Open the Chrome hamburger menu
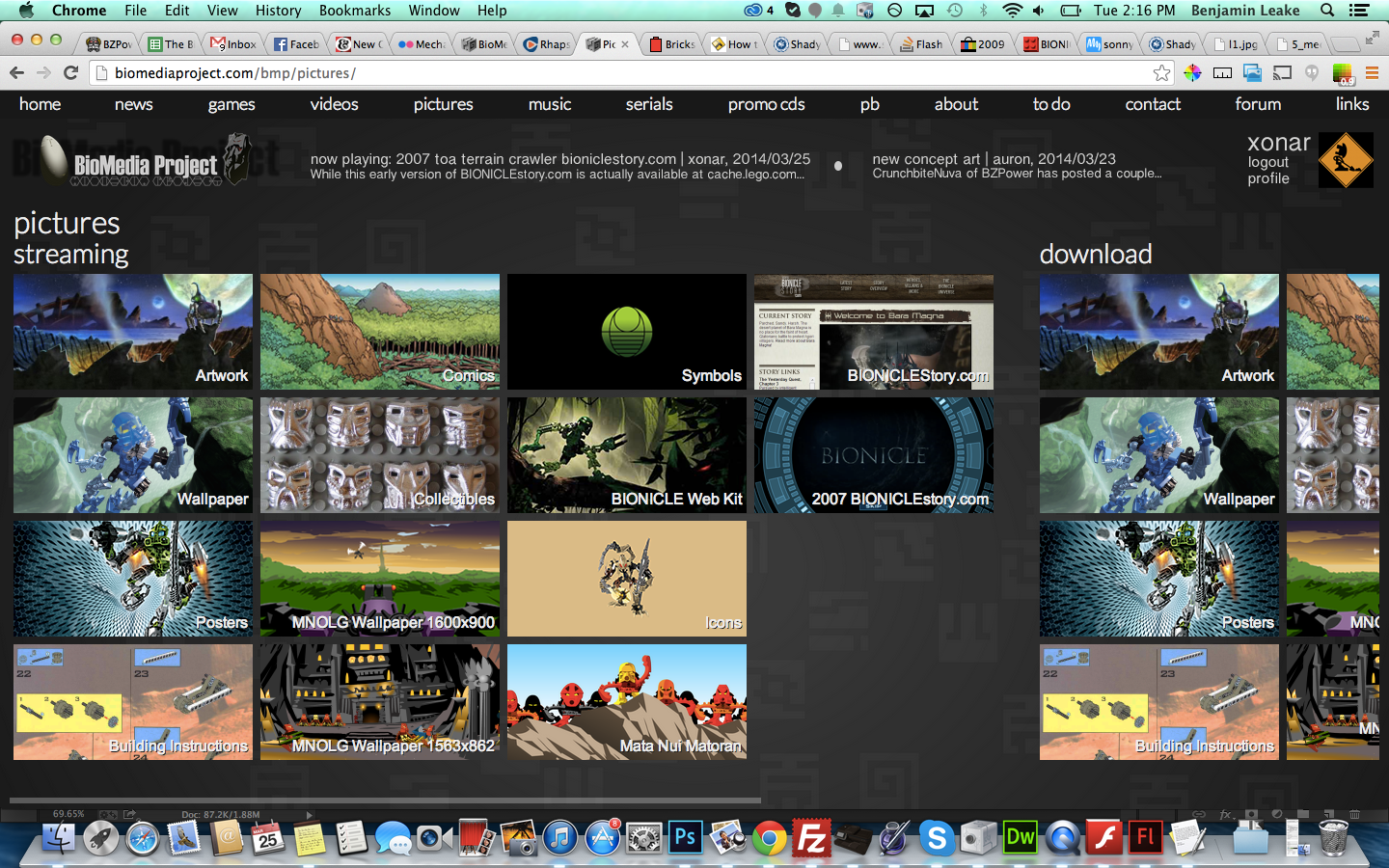The image size is (1389, 868). [x=1372, y=72]
